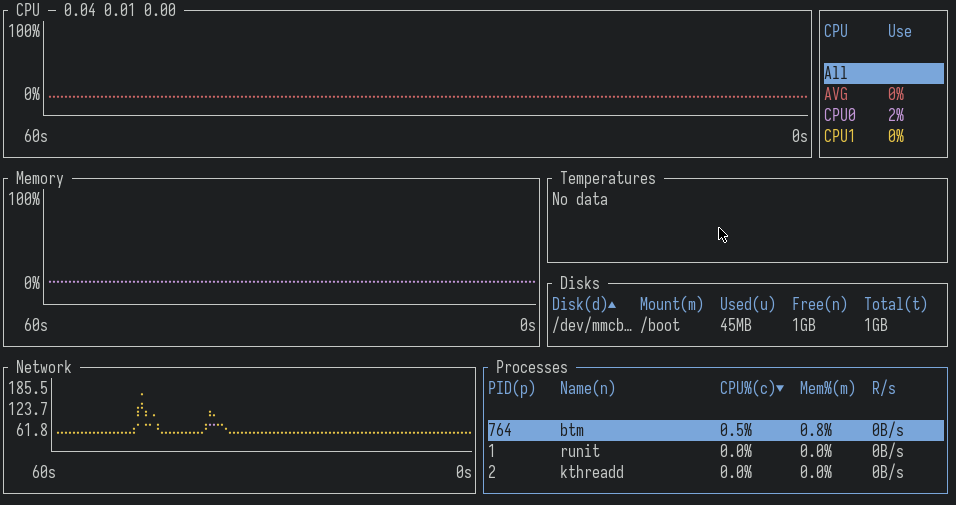Sort processes by PID(p) column
Screen dimensions: 956x505
point(511,388)
